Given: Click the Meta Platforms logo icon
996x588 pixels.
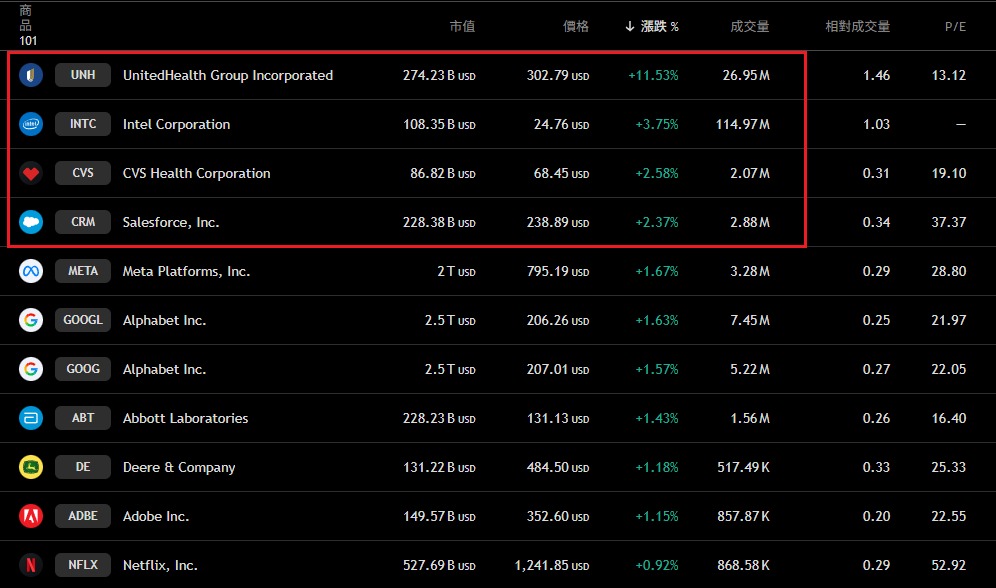Looking at the screenshot, I should pos(31,271).
